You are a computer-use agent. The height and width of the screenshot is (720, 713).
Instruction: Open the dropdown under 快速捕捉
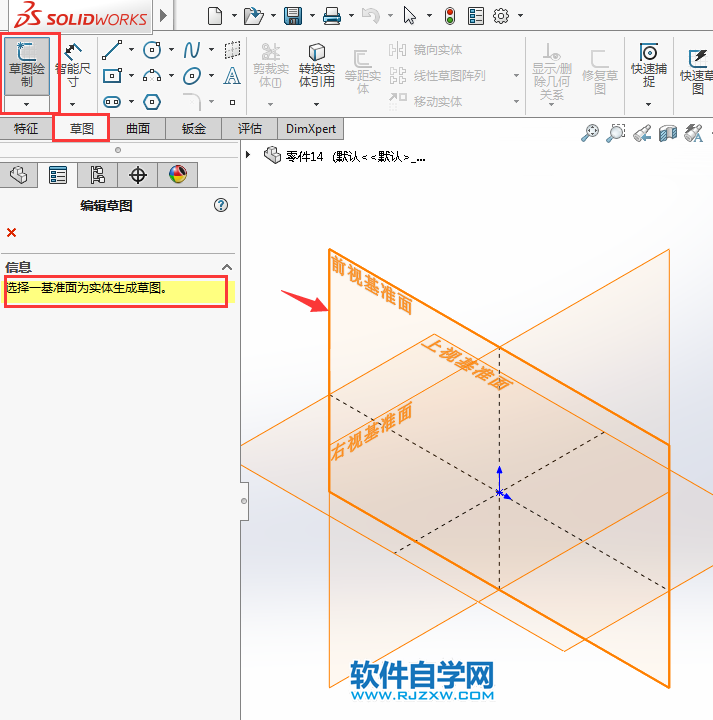pos(648,105)
